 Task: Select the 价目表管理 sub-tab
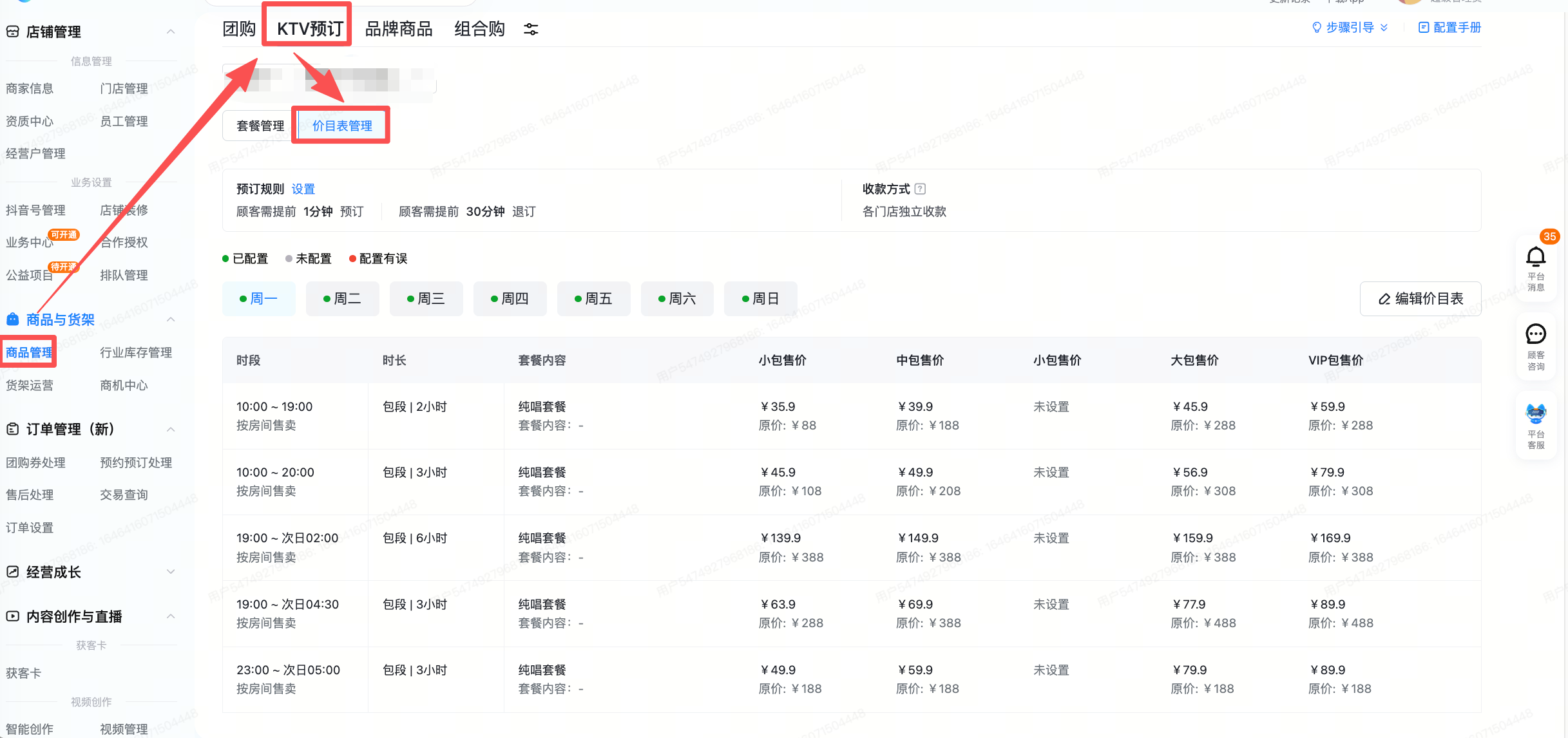(x=342, y=126)
